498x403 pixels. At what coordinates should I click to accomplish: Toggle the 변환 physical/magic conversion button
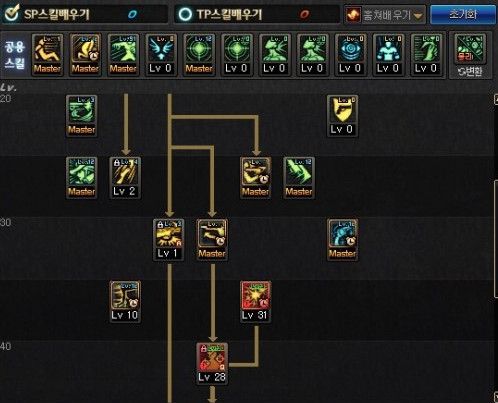click(470, 71)
